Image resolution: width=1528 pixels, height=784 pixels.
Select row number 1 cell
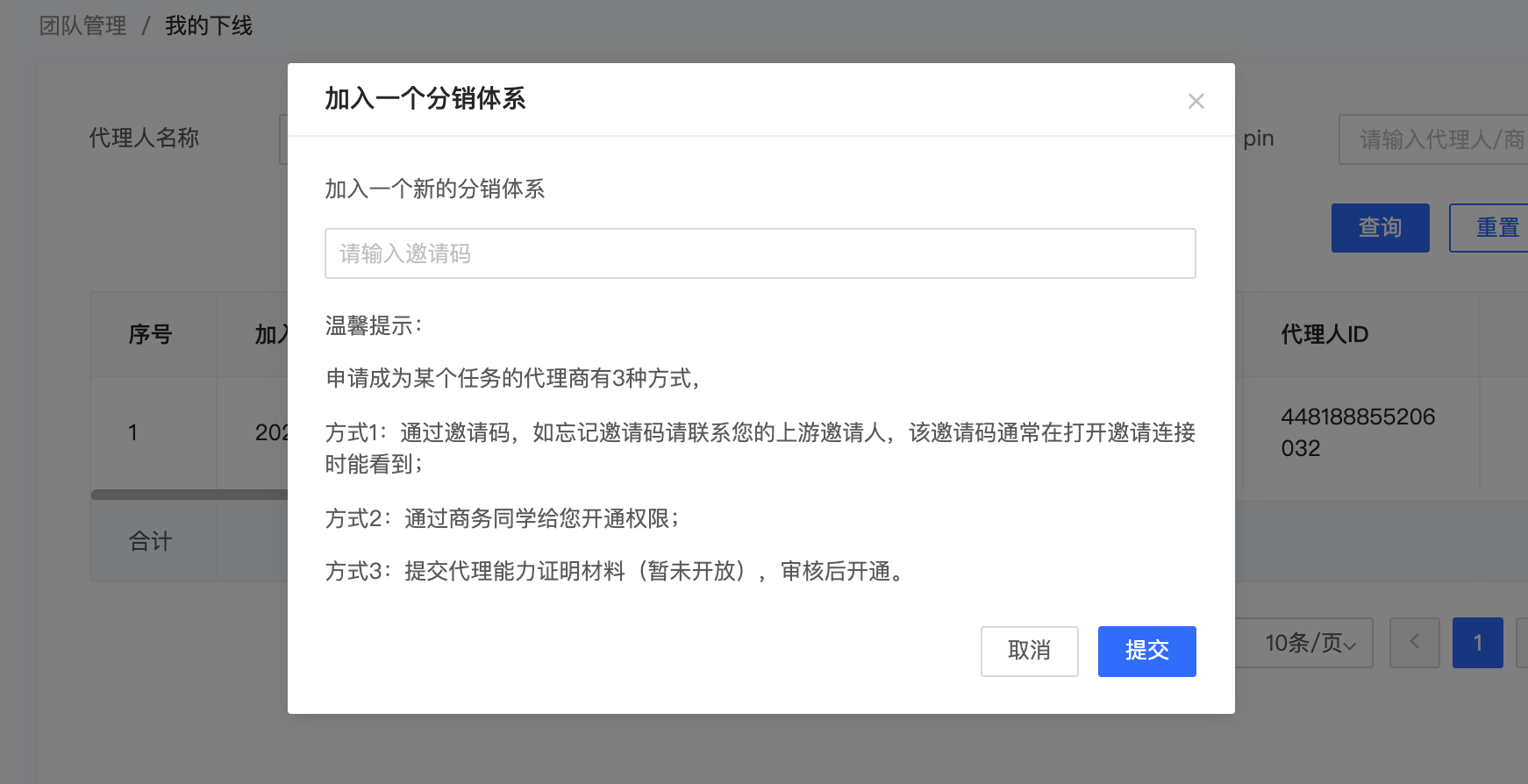[x=133, y=432]
